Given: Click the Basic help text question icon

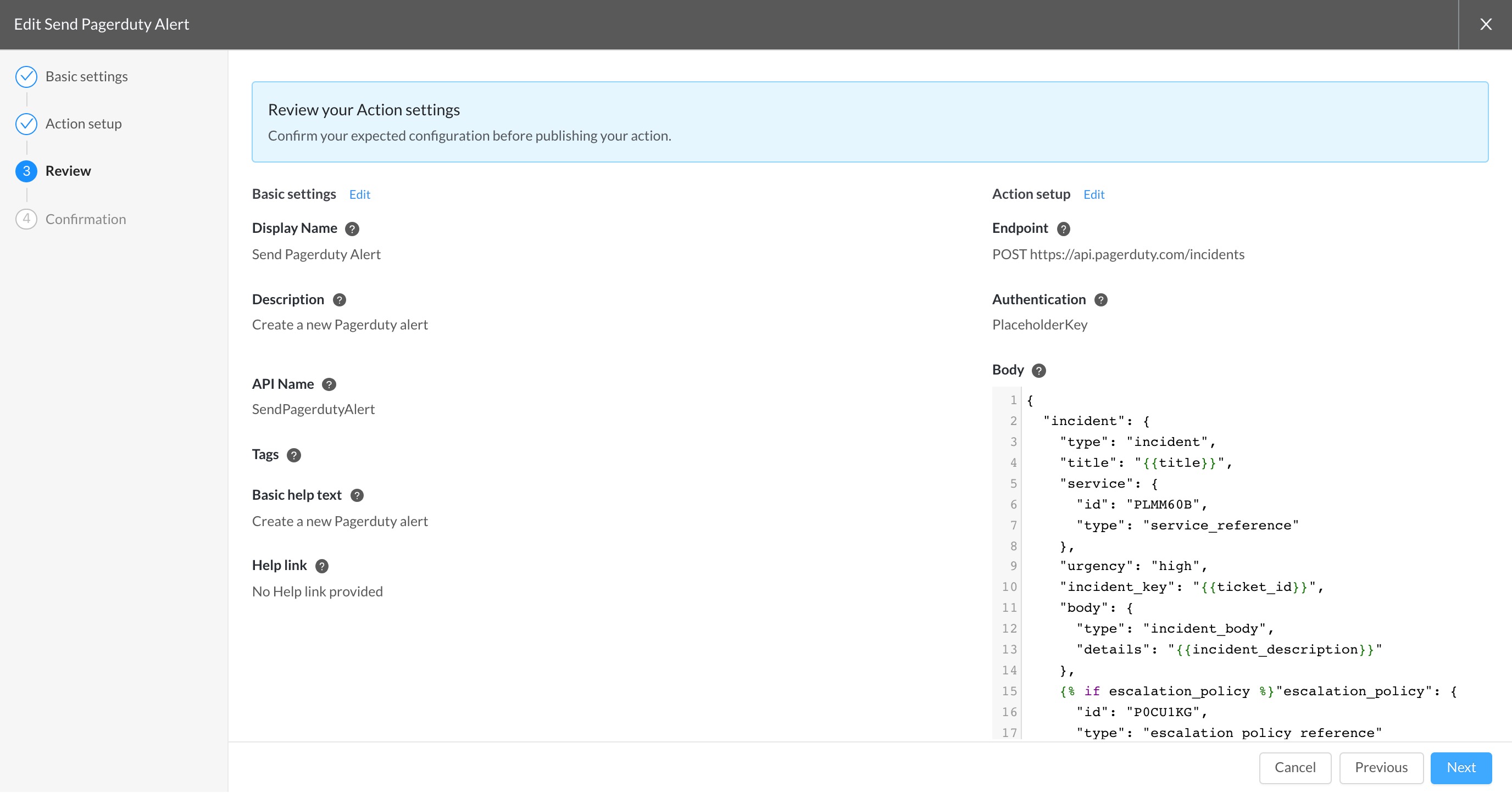Looking at the screenshot, I should (x=357, y=495).
